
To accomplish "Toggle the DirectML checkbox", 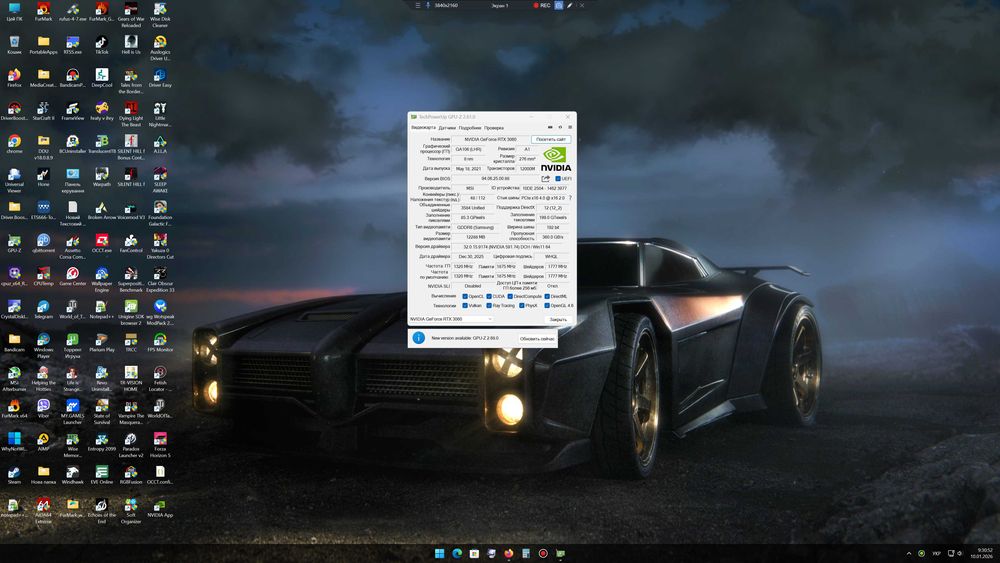I will [x=547, y=296].
